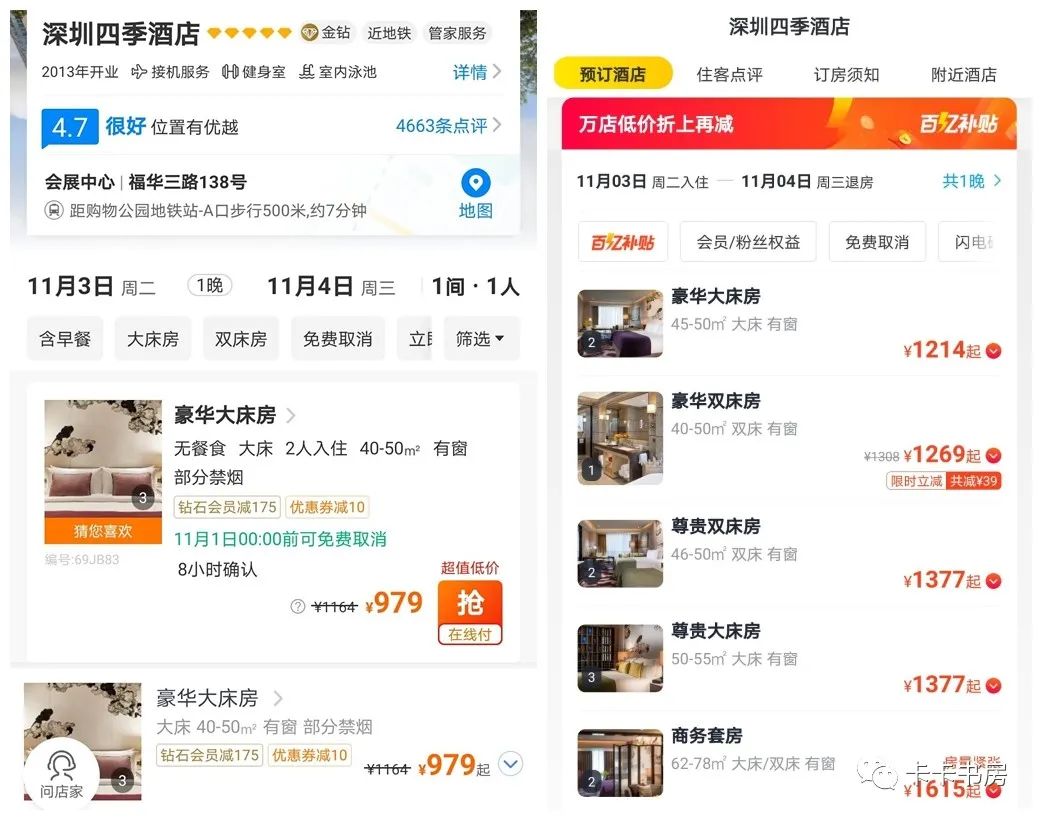Expand the 共1晚 date selector
This screenshot has width=1042, height=820.
coord(972,181)
